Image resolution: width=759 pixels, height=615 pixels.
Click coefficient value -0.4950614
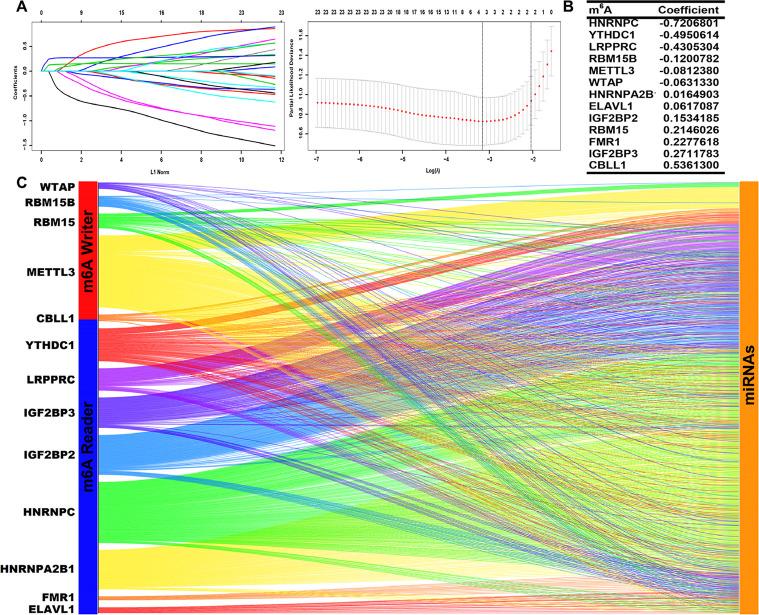tap(689, 35)
